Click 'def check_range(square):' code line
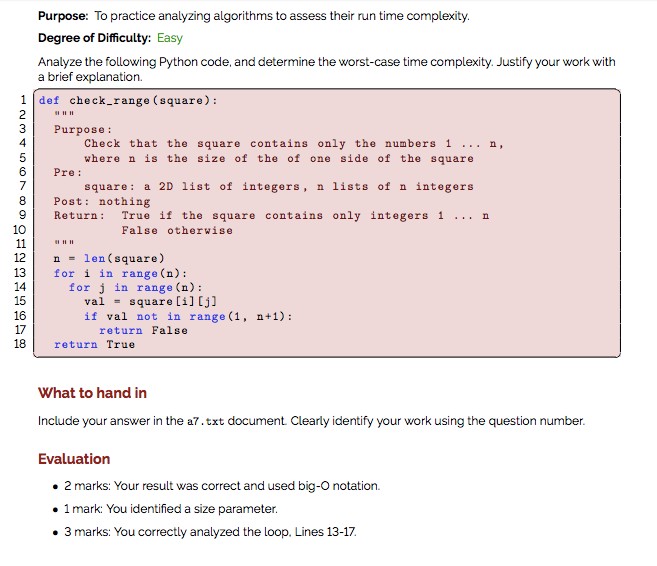 tap(128, 101)
